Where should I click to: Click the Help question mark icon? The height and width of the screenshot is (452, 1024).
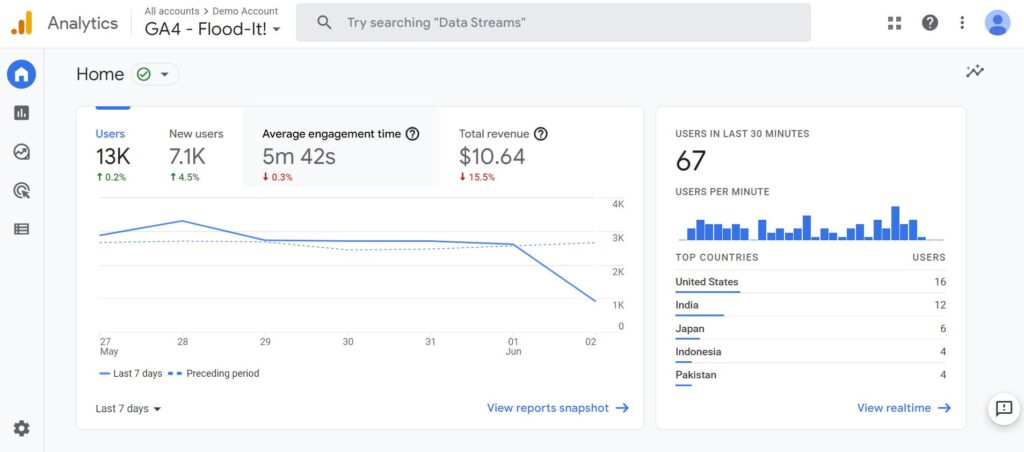930,23
